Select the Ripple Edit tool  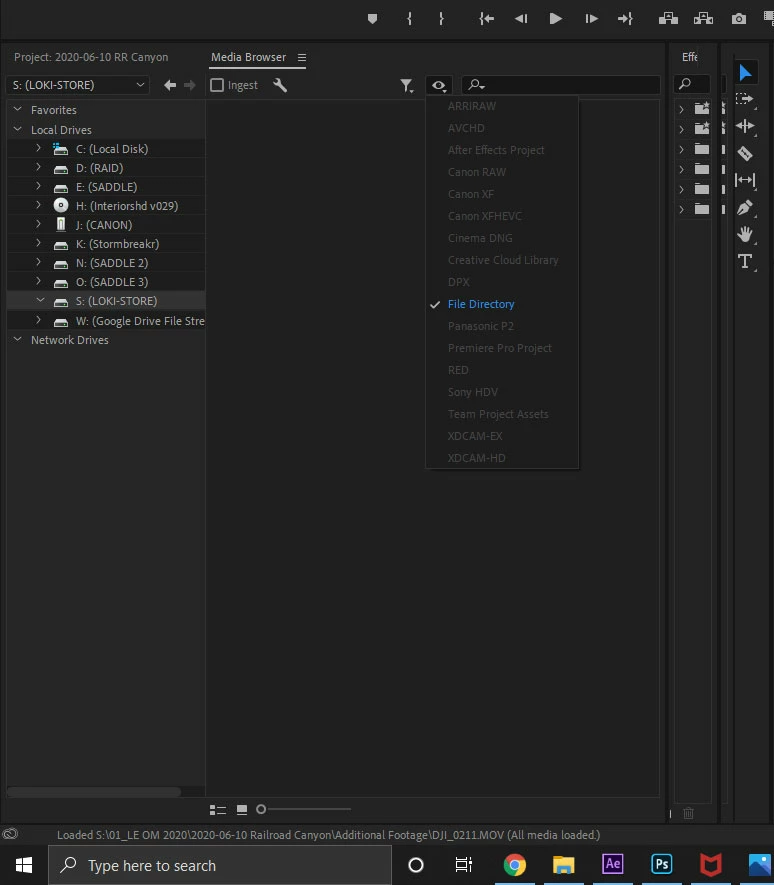click(745, 126)
